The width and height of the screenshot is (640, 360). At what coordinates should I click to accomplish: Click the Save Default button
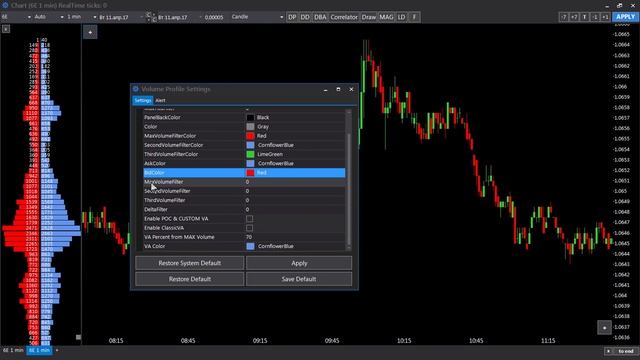click(x=299, y=279)
